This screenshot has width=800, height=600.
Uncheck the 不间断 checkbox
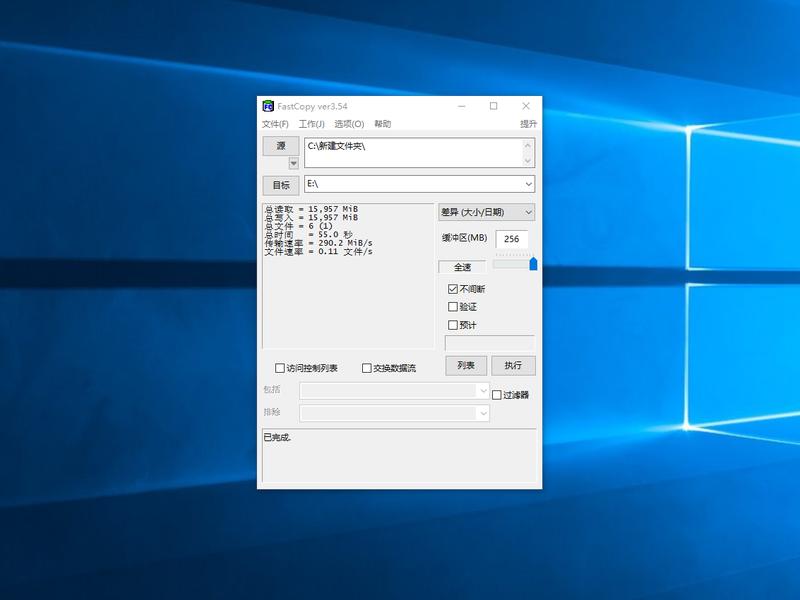coord(453,289)
